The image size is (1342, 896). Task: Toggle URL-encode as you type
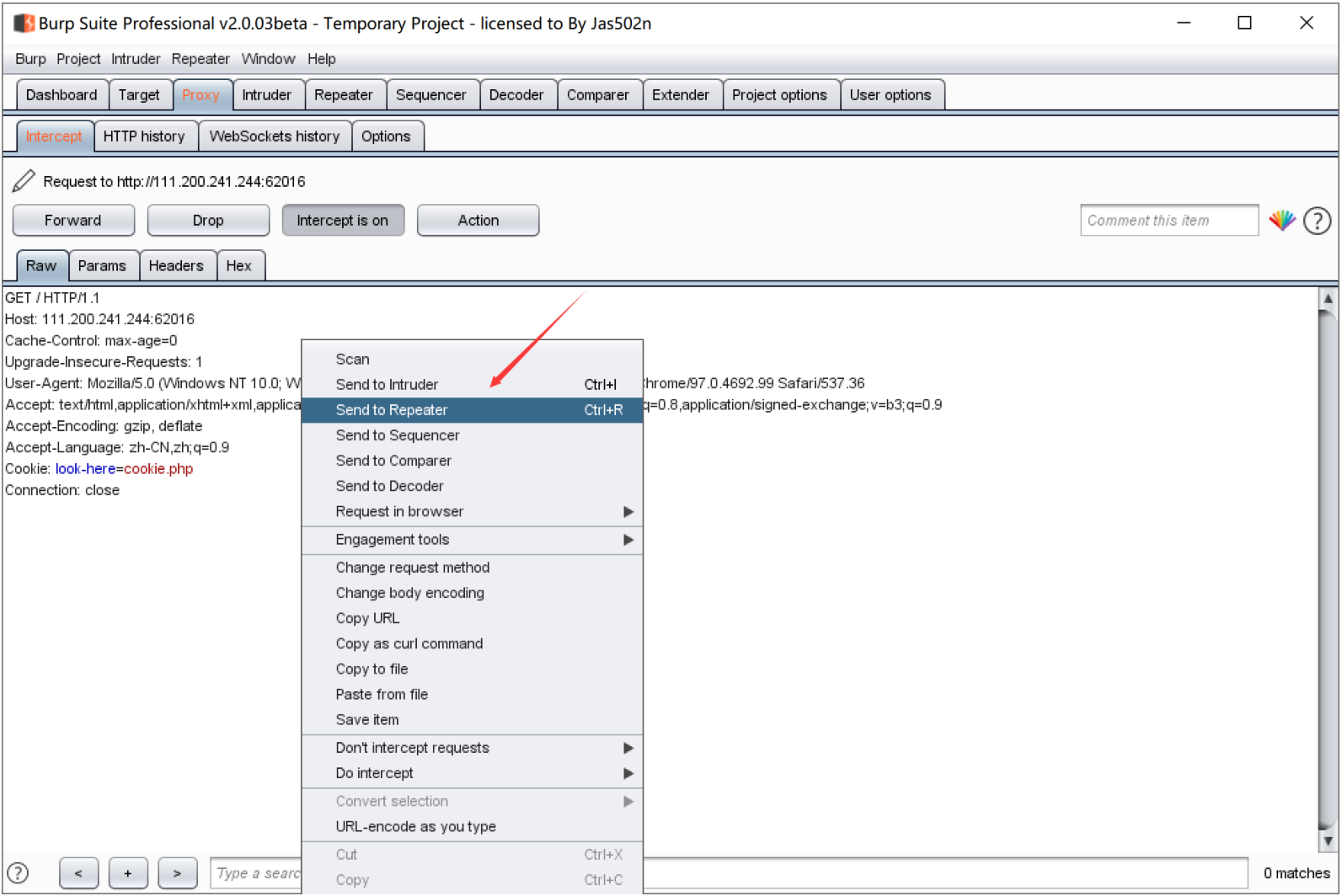(x=472, y=827)
